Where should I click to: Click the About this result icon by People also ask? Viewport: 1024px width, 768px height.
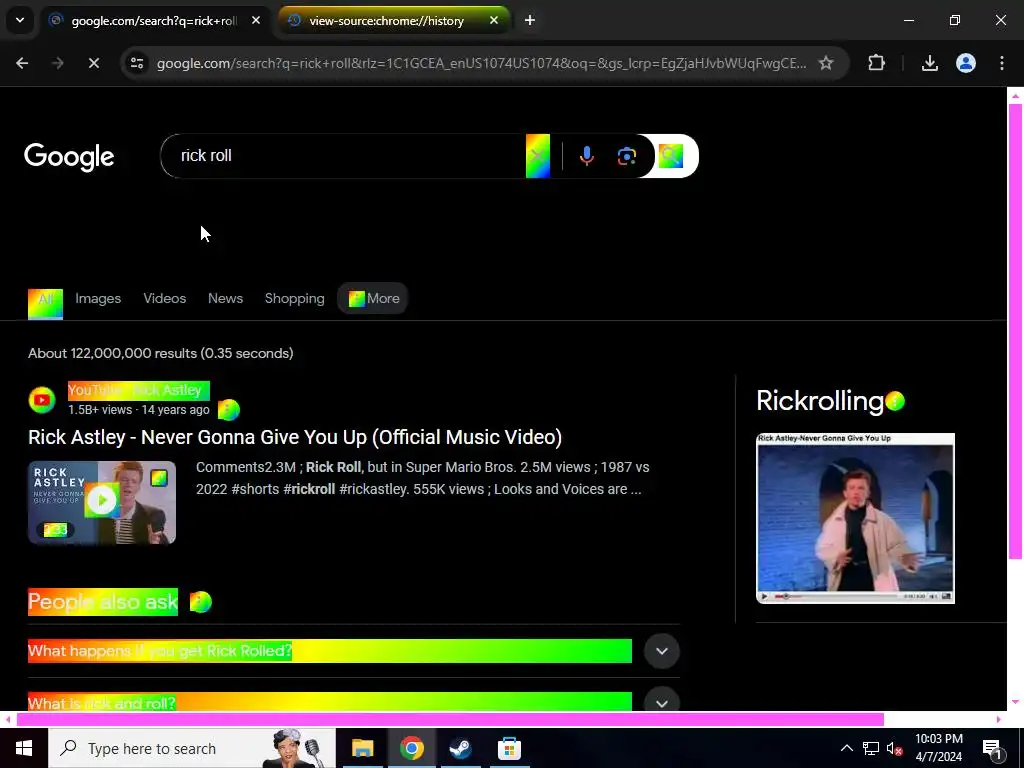pyautogui.click(x=200, y=602)
